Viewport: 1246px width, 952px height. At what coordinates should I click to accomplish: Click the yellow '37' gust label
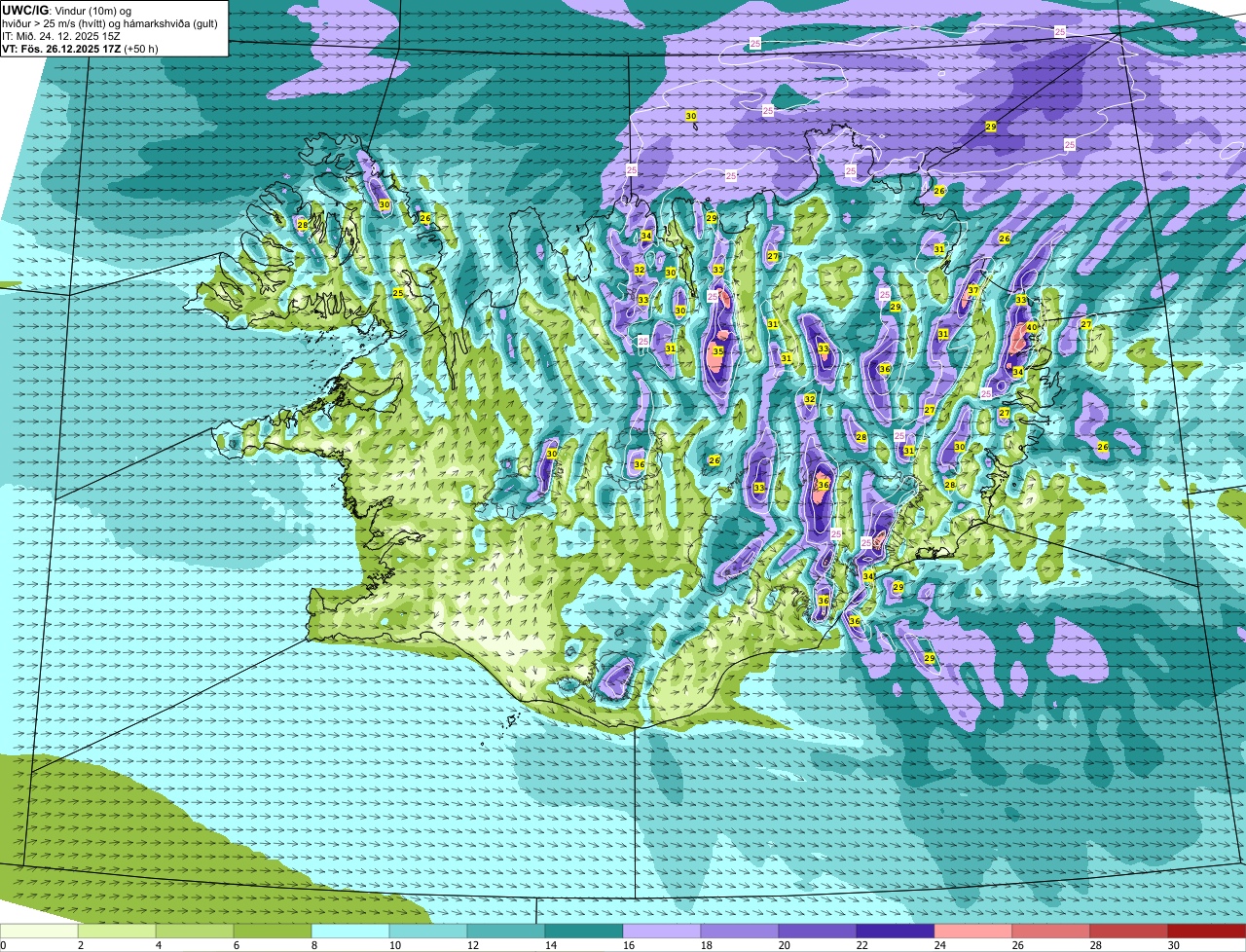pos(972,291)
